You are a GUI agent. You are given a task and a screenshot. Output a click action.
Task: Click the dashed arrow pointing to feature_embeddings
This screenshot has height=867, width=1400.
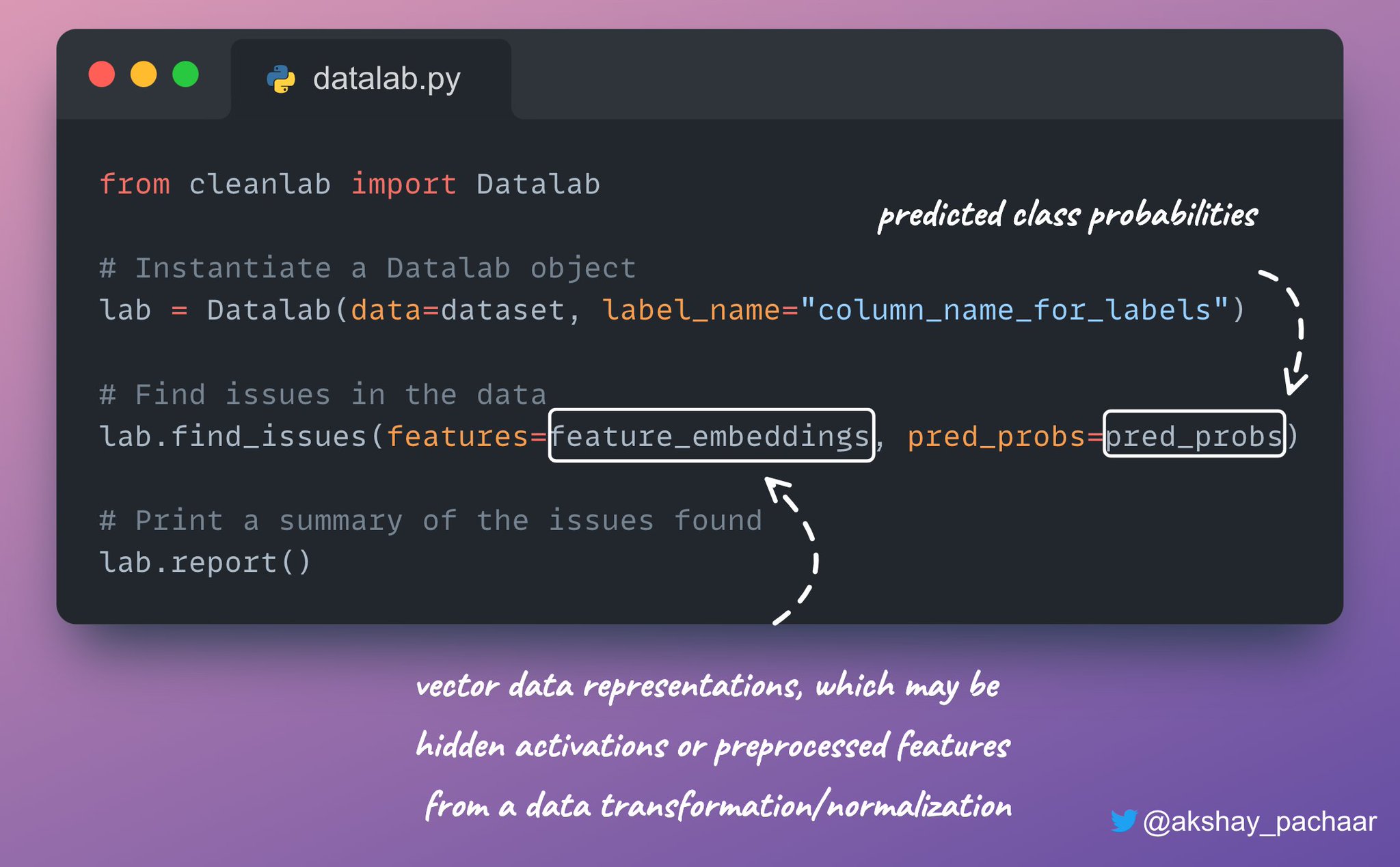[x=793, y=550]
